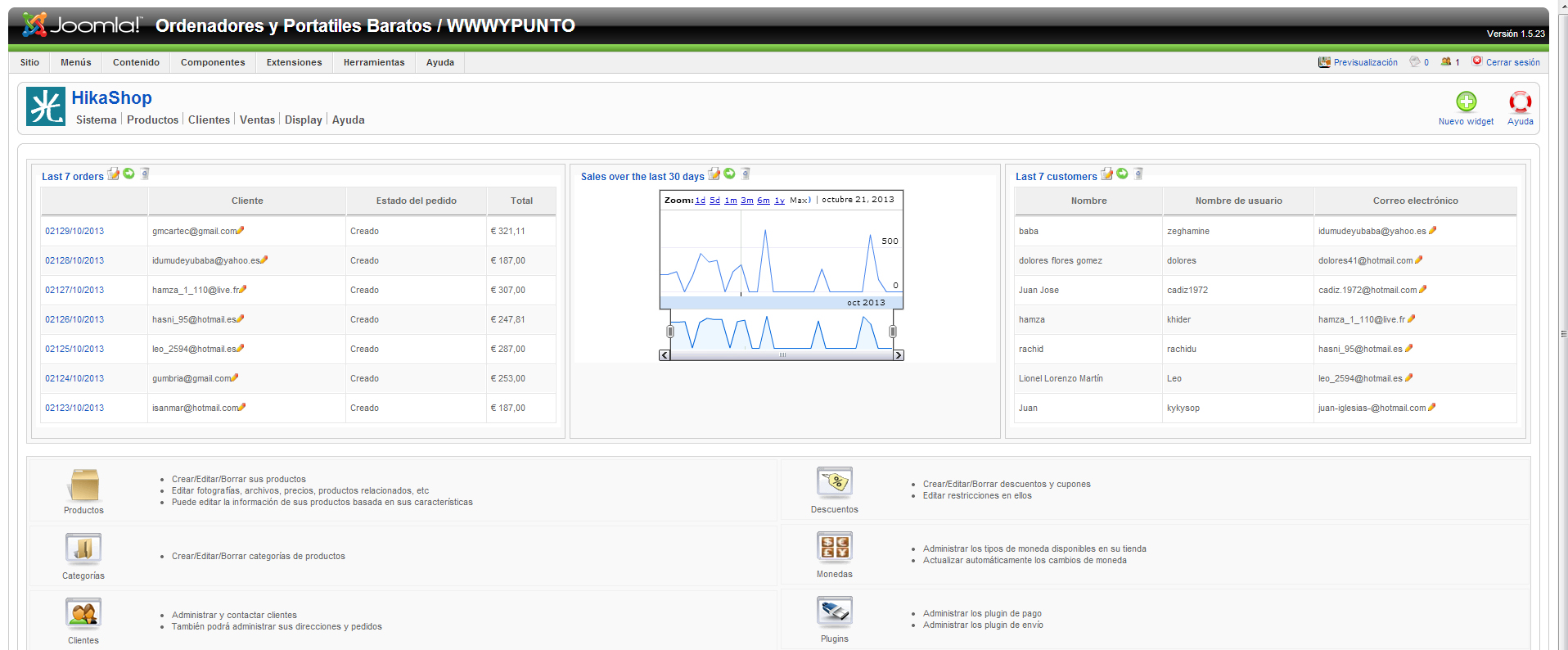The image size is (1568, 650).
Task: Set chart zoom to 3m
Action: (x=747, y=200)
